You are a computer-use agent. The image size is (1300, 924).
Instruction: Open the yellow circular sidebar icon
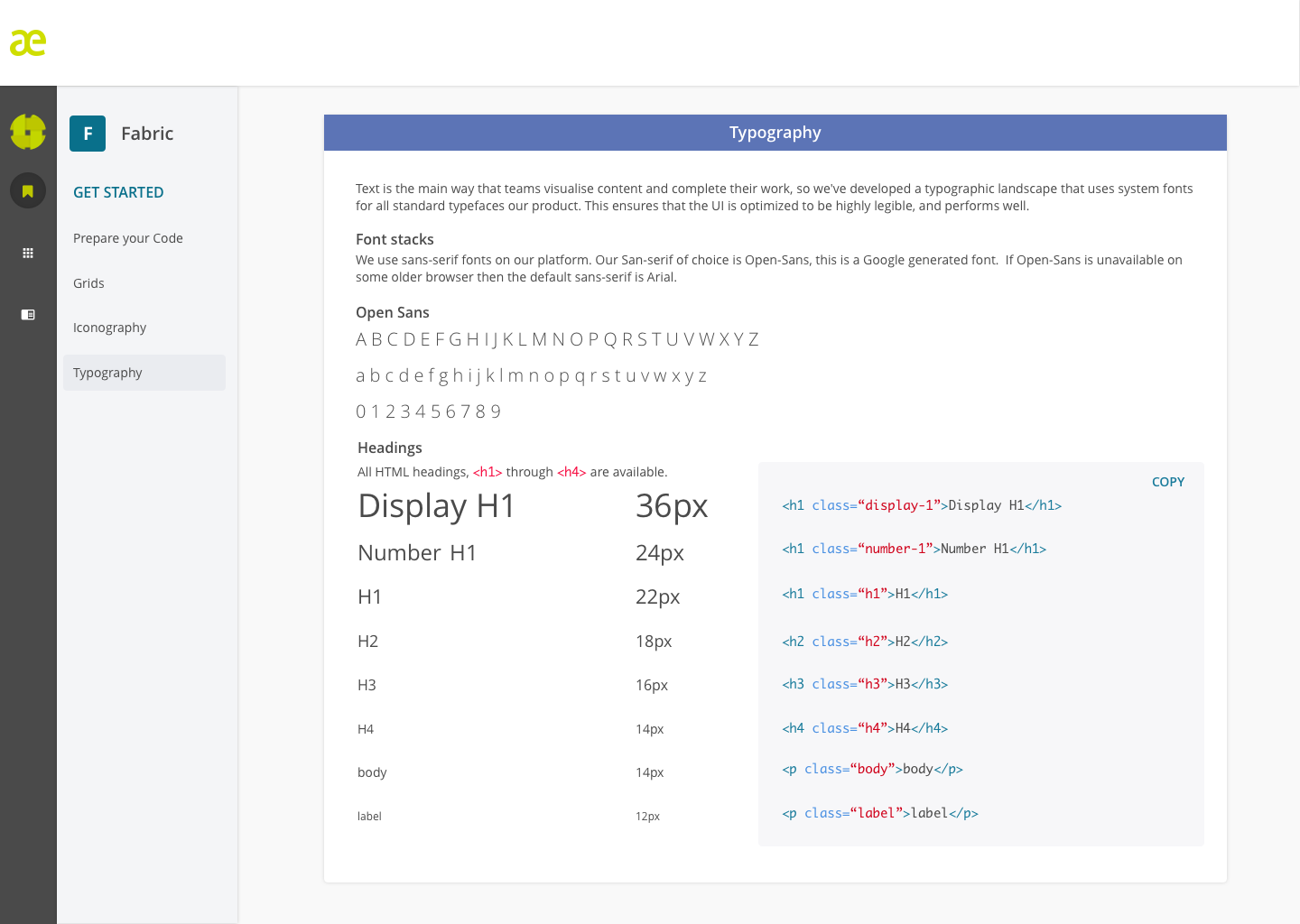tap(28, 132)
